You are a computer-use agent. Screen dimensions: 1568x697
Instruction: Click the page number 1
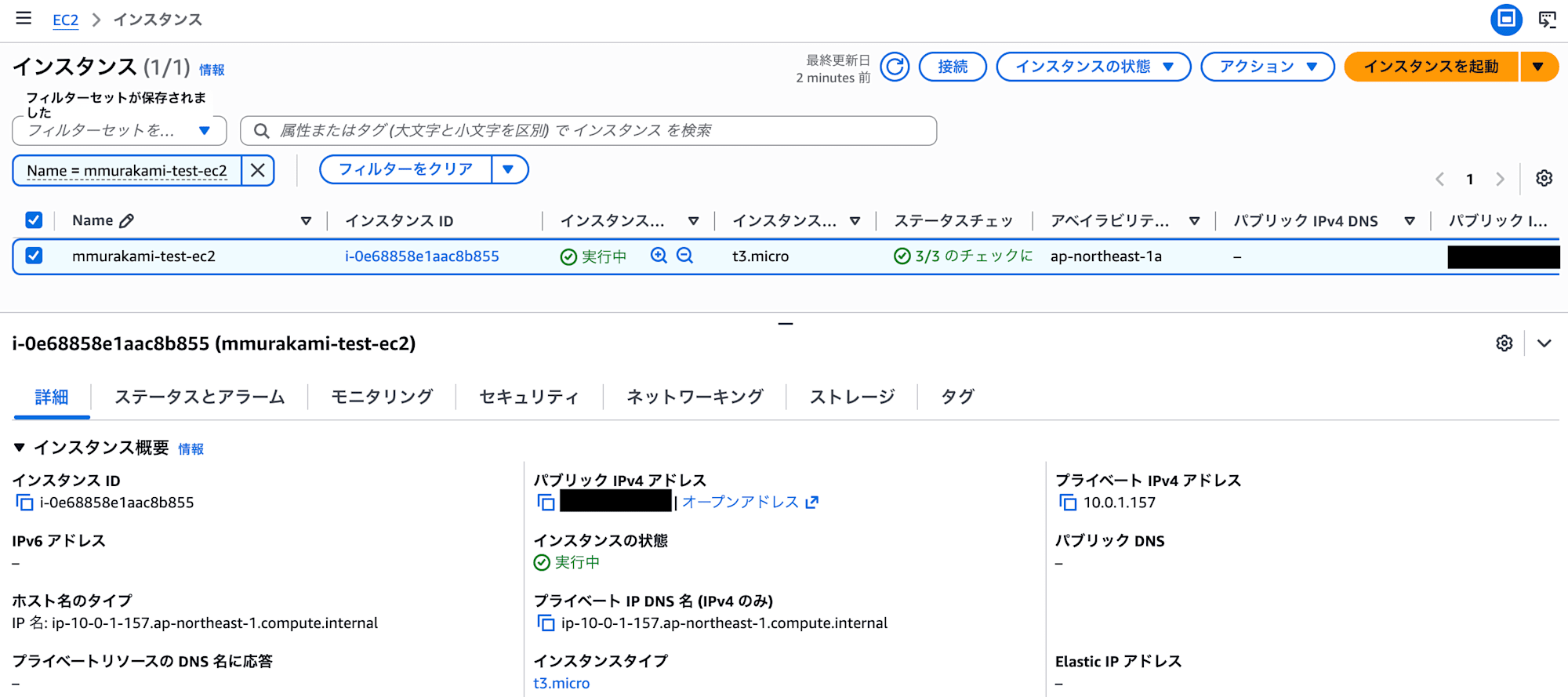tap(1469, 180)
